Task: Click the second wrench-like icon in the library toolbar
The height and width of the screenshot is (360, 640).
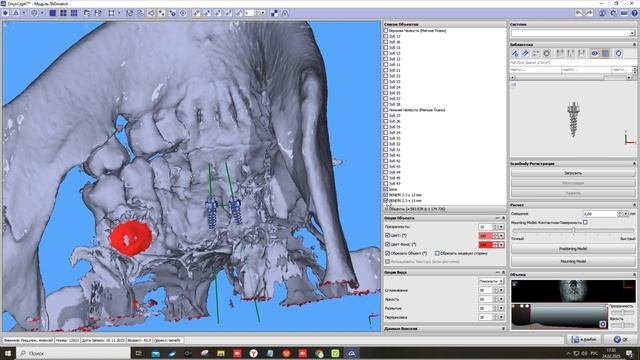Action: coord(525,53)
